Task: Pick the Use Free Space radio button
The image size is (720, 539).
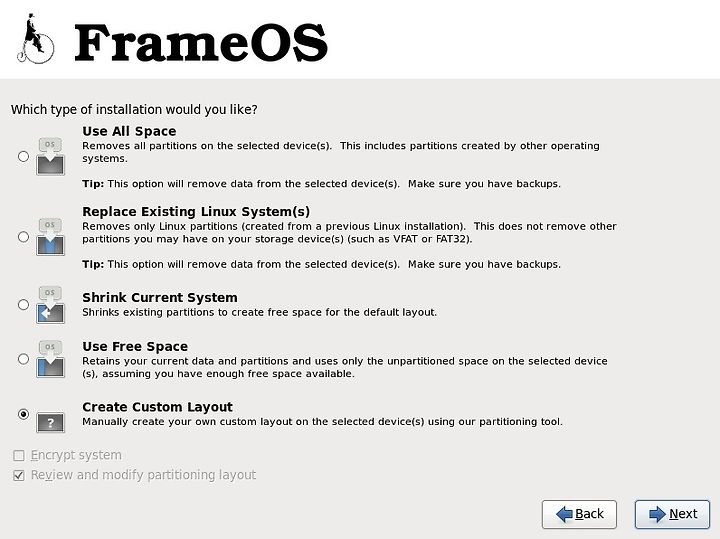Action: 23,359
